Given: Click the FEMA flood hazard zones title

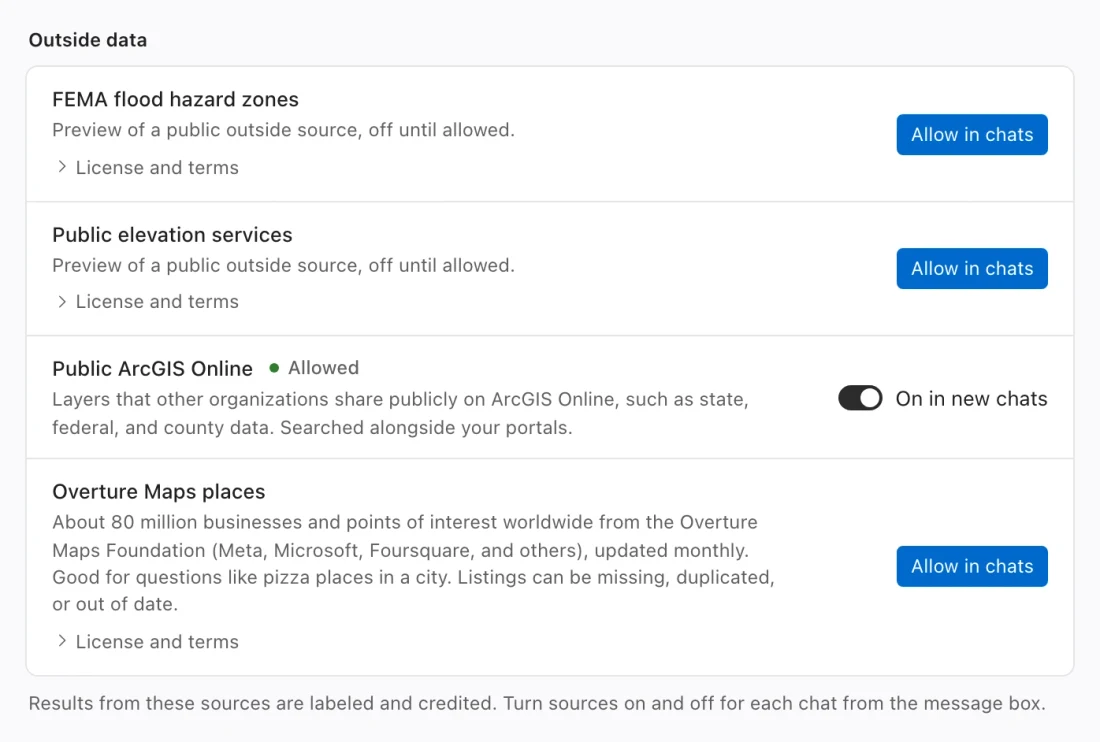Looking at the screenshot, I should 175,100.
